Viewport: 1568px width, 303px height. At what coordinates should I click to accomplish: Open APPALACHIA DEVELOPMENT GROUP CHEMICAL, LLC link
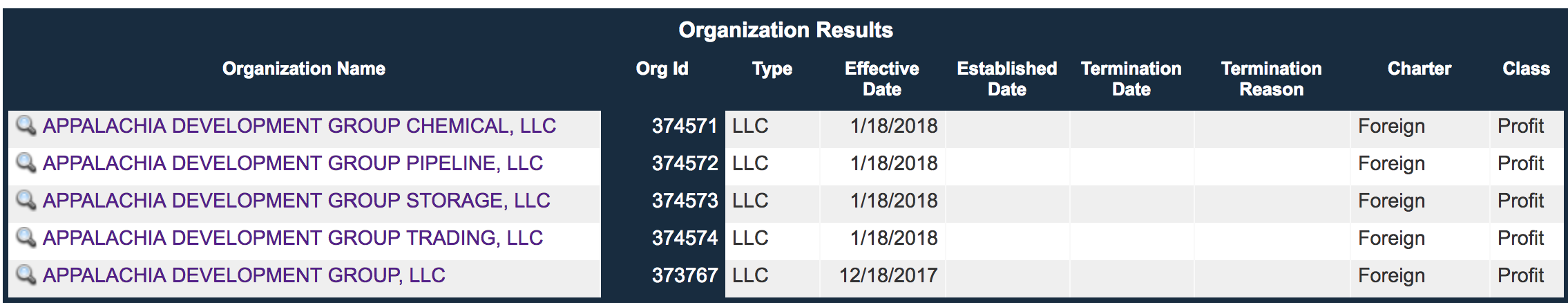(x=299, y=126)
